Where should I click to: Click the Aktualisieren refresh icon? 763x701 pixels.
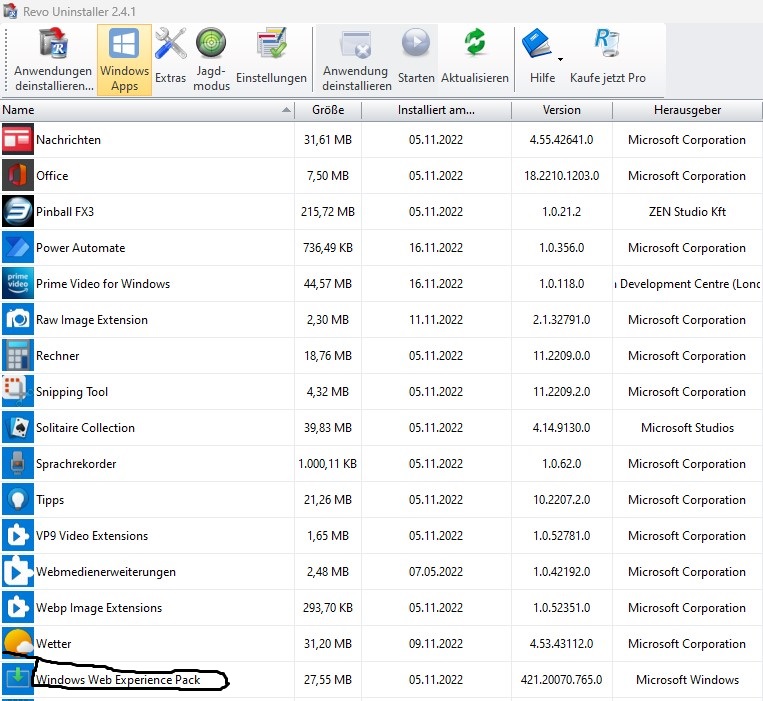pyautogui.click(x=474, y=42)
